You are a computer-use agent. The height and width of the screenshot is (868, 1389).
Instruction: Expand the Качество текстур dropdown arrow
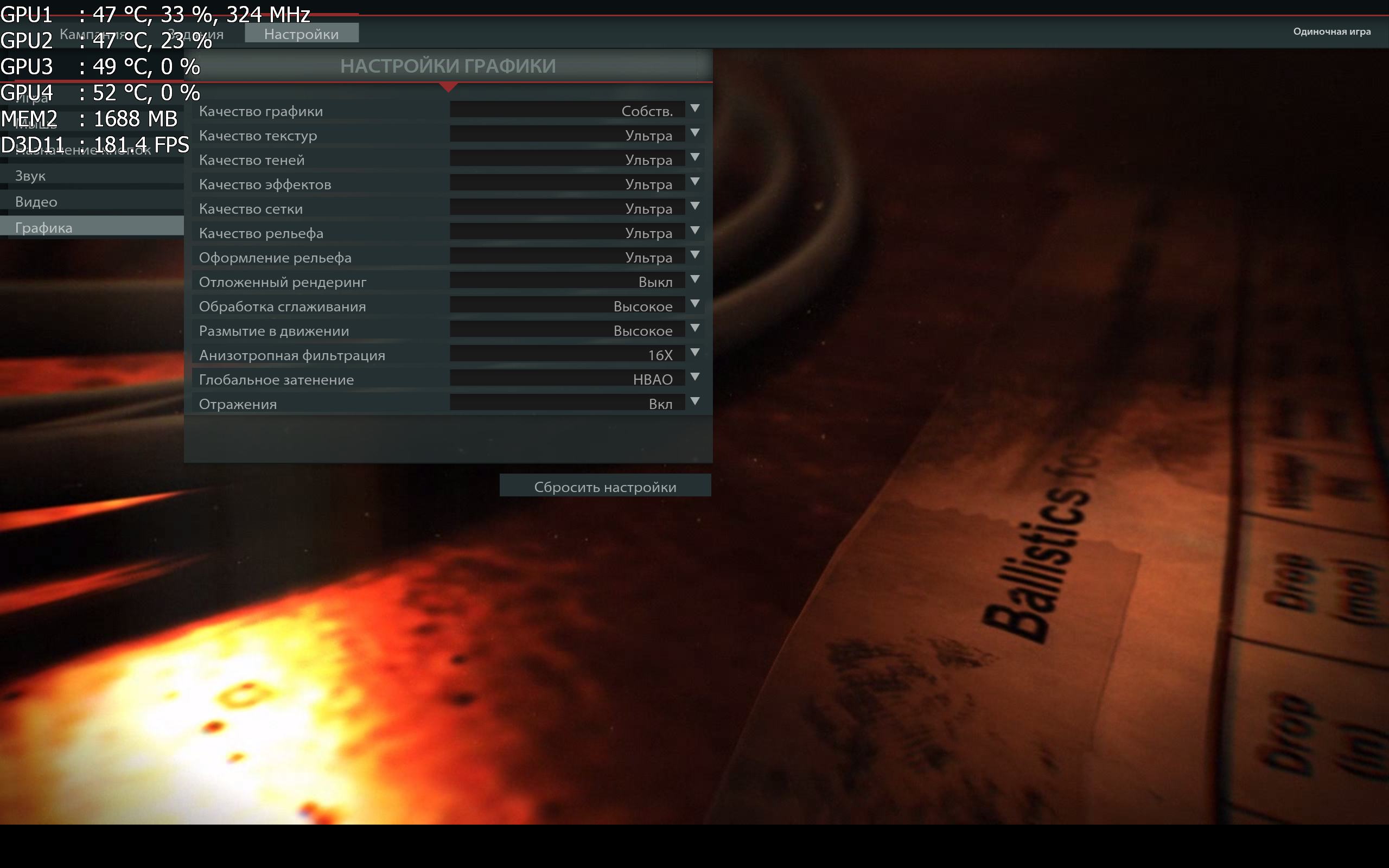(x=694, y=132)
